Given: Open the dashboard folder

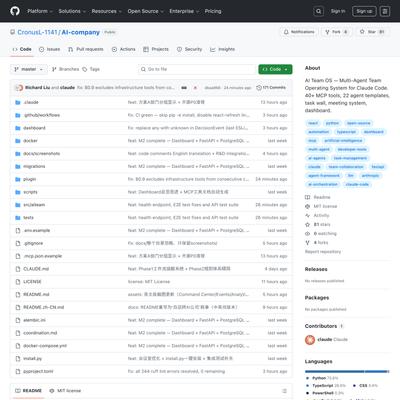Looking at the screenshot, I should point(34,128).
